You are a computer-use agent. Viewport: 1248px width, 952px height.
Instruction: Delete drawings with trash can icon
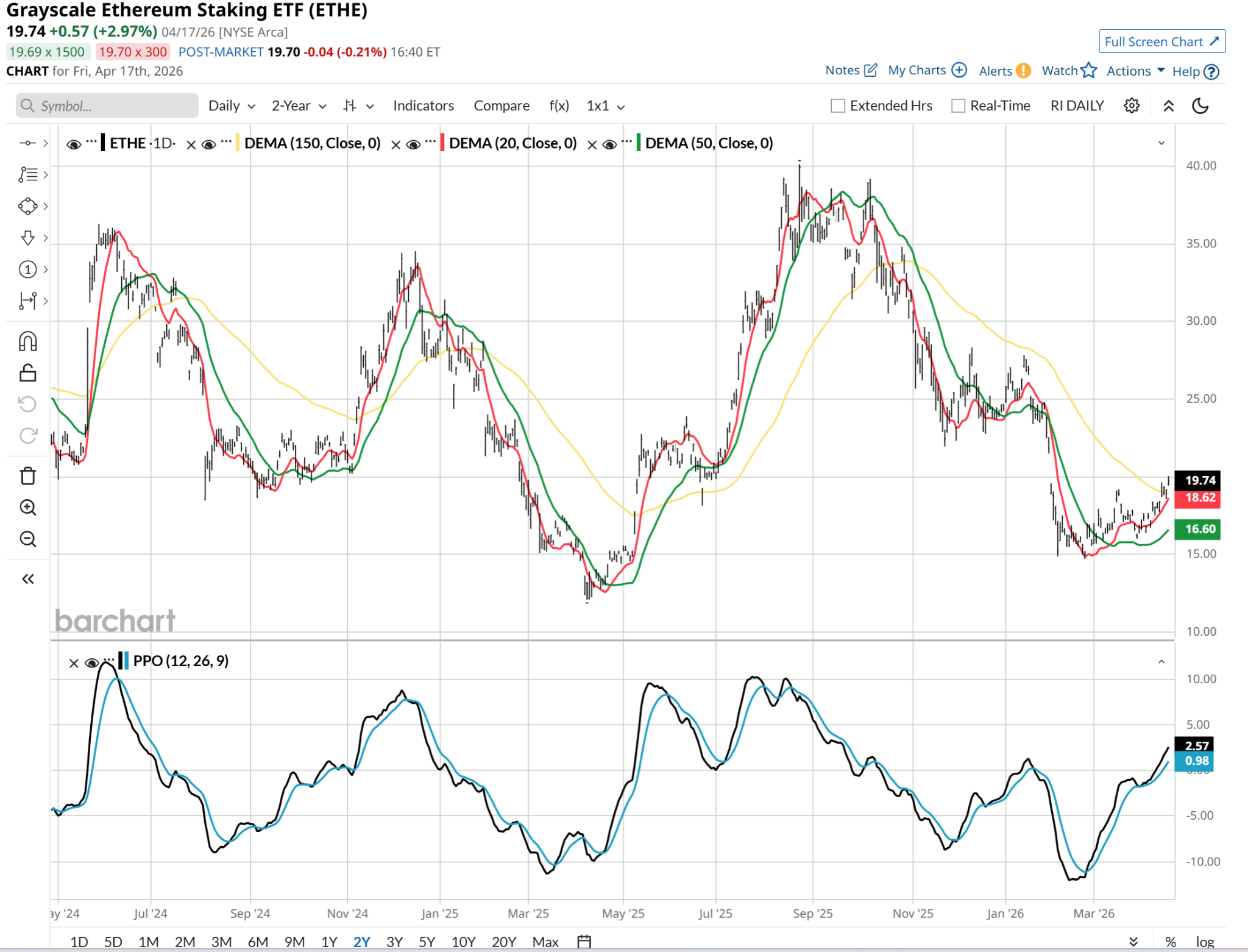coord(28,476)
